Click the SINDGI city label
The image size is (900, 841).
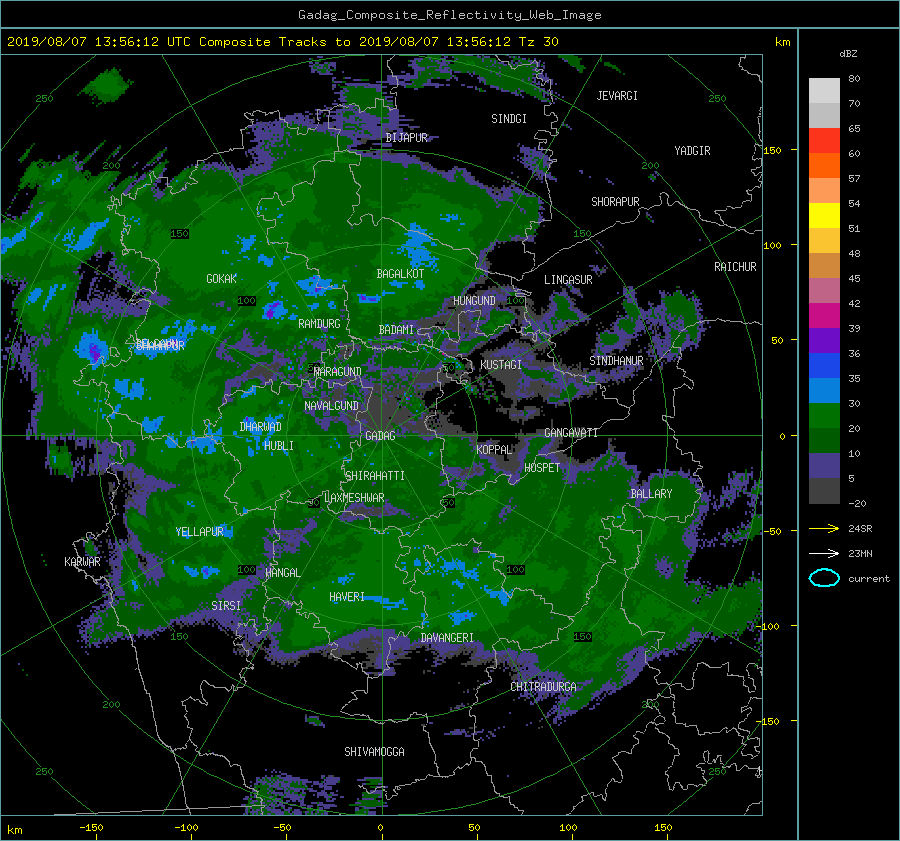click(509, 119)
